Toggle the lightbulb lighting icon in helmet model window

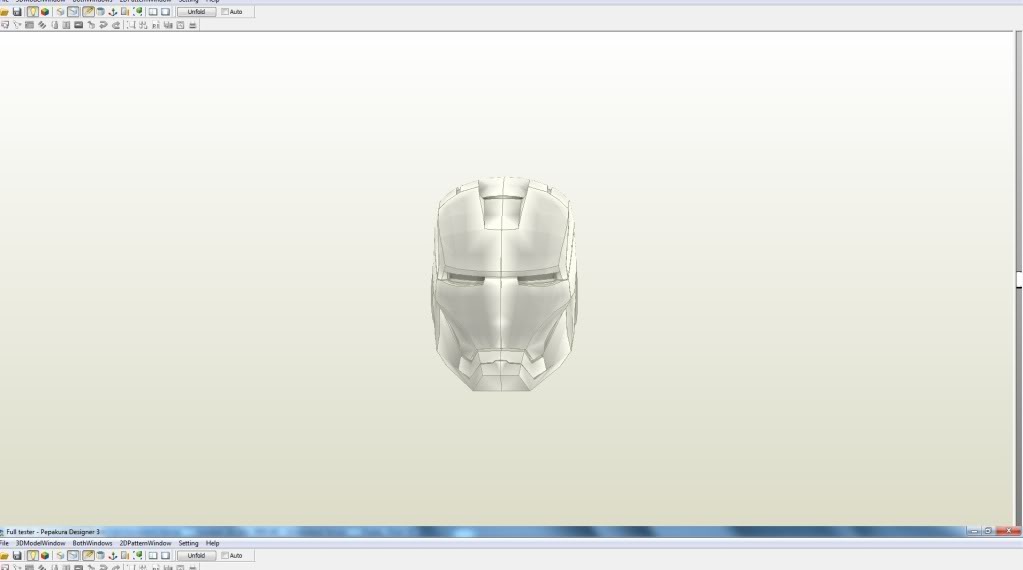33,12
